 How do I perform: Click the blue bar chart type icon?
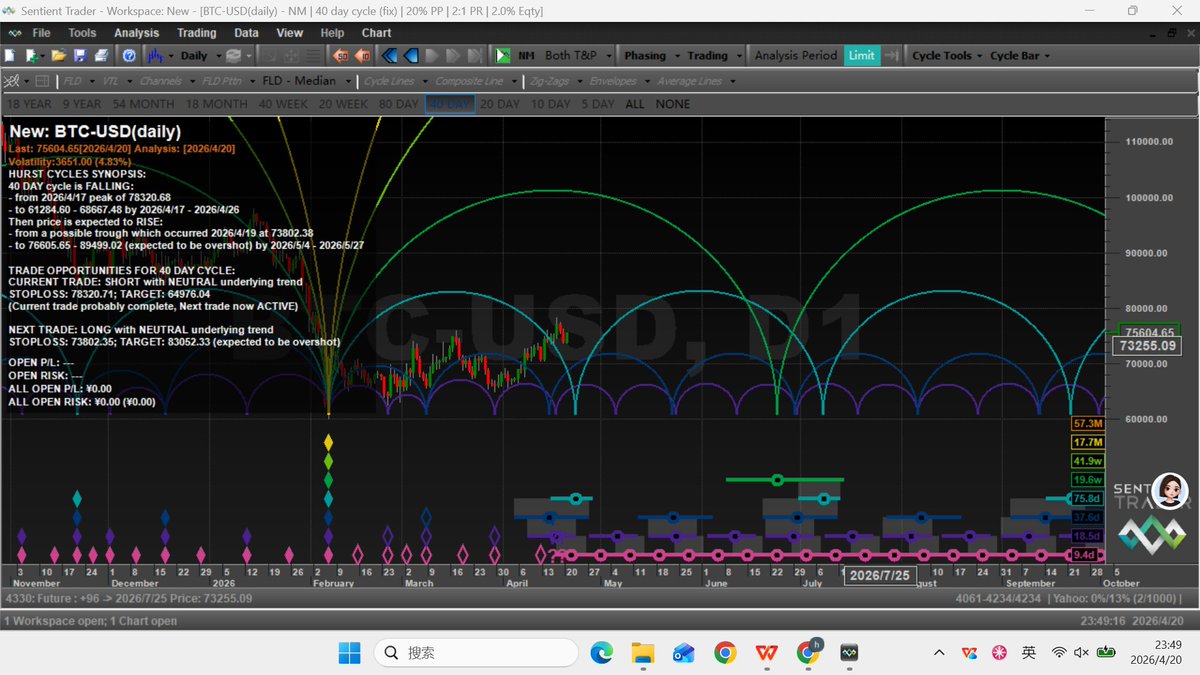click(x=155, y=56)
